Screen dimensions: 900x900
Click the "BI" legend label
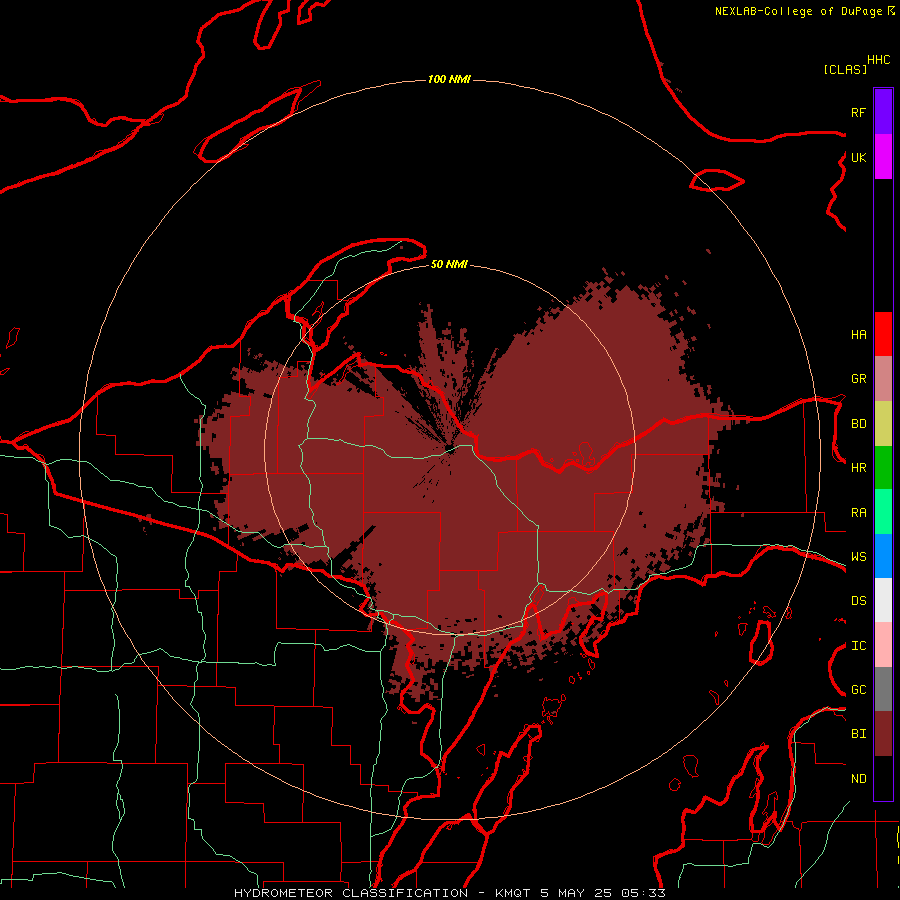pyautogui.click(x=858, y=734)
